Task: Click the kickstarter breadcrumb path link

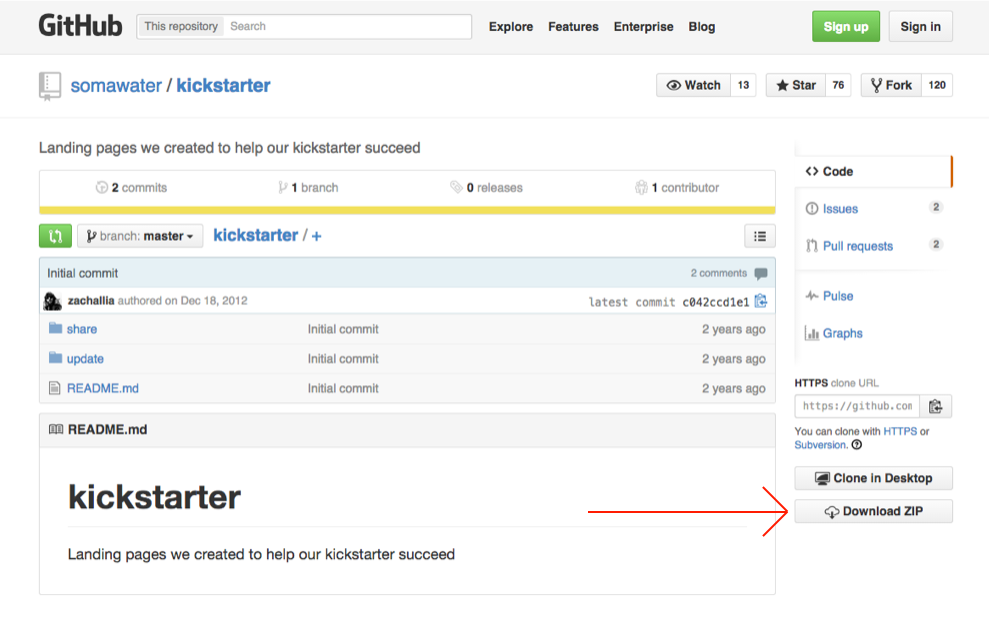Action: pyautogui.click(x=255, y=235)
